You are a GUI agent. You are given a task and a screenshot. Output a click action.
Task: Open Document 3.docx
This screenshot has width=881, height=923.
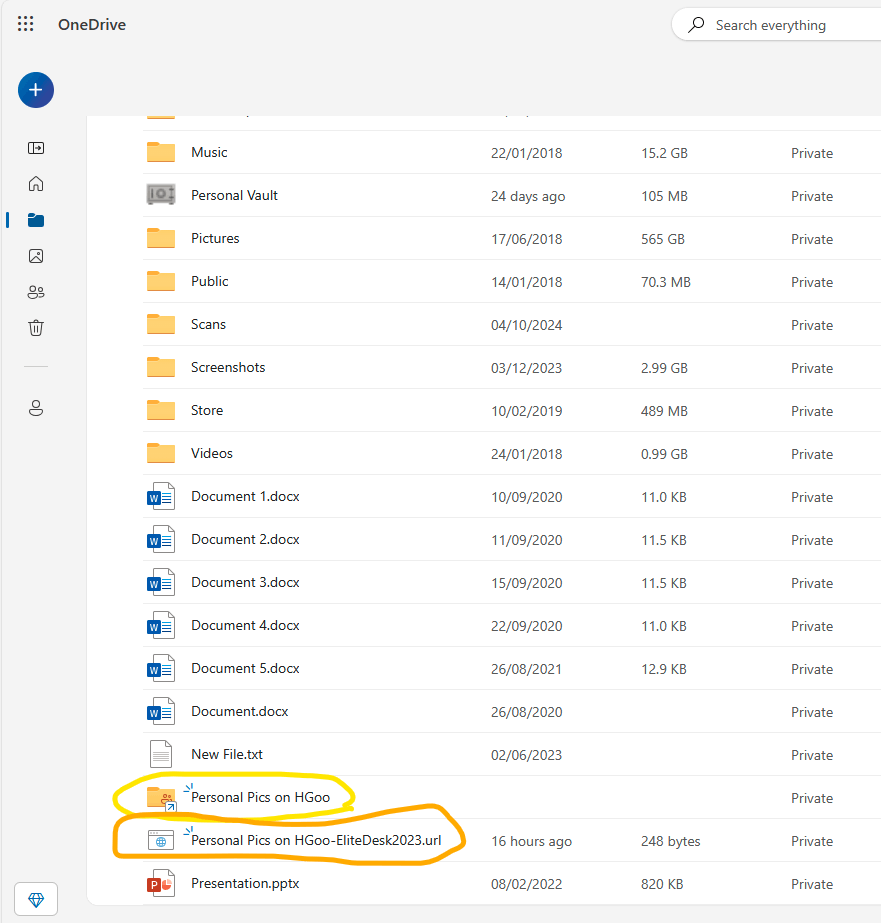click(x=245, y=582)
